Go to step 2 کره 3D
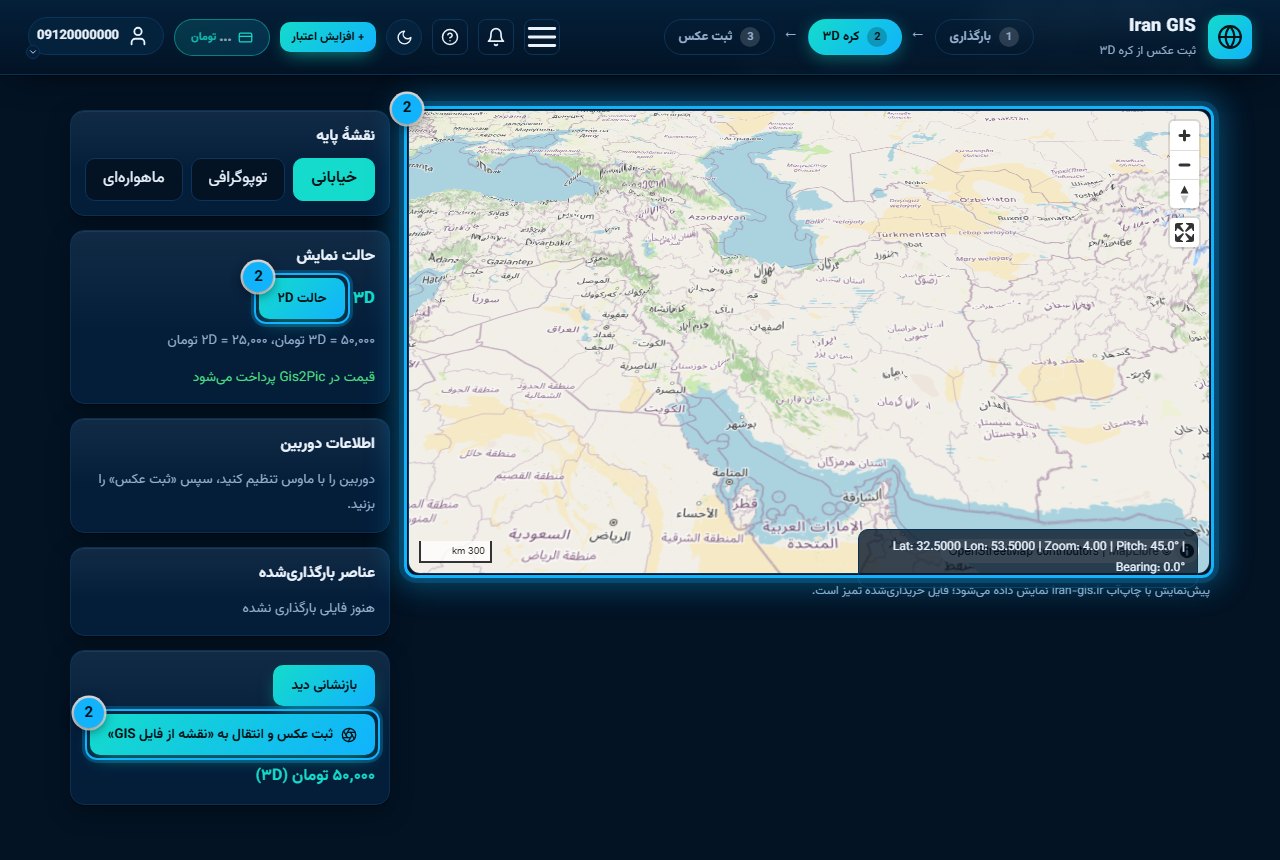The height and width of the screenshot is (860, 1280). pyautogui.click(x=854, y=37)
